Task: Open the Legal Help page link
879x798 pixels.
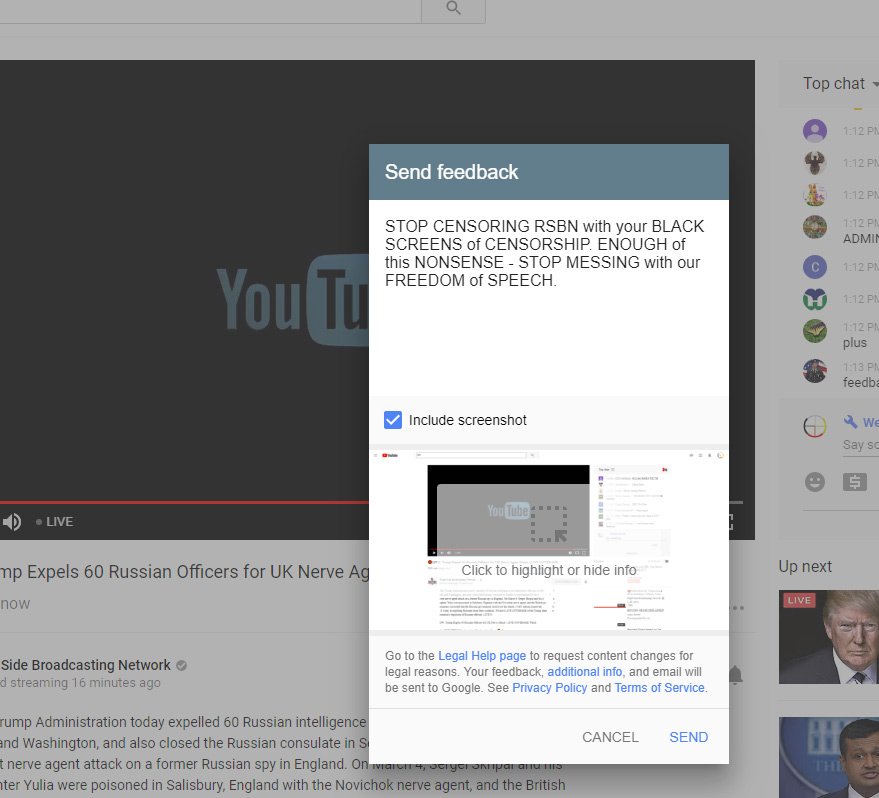Action: click(482, 656)
